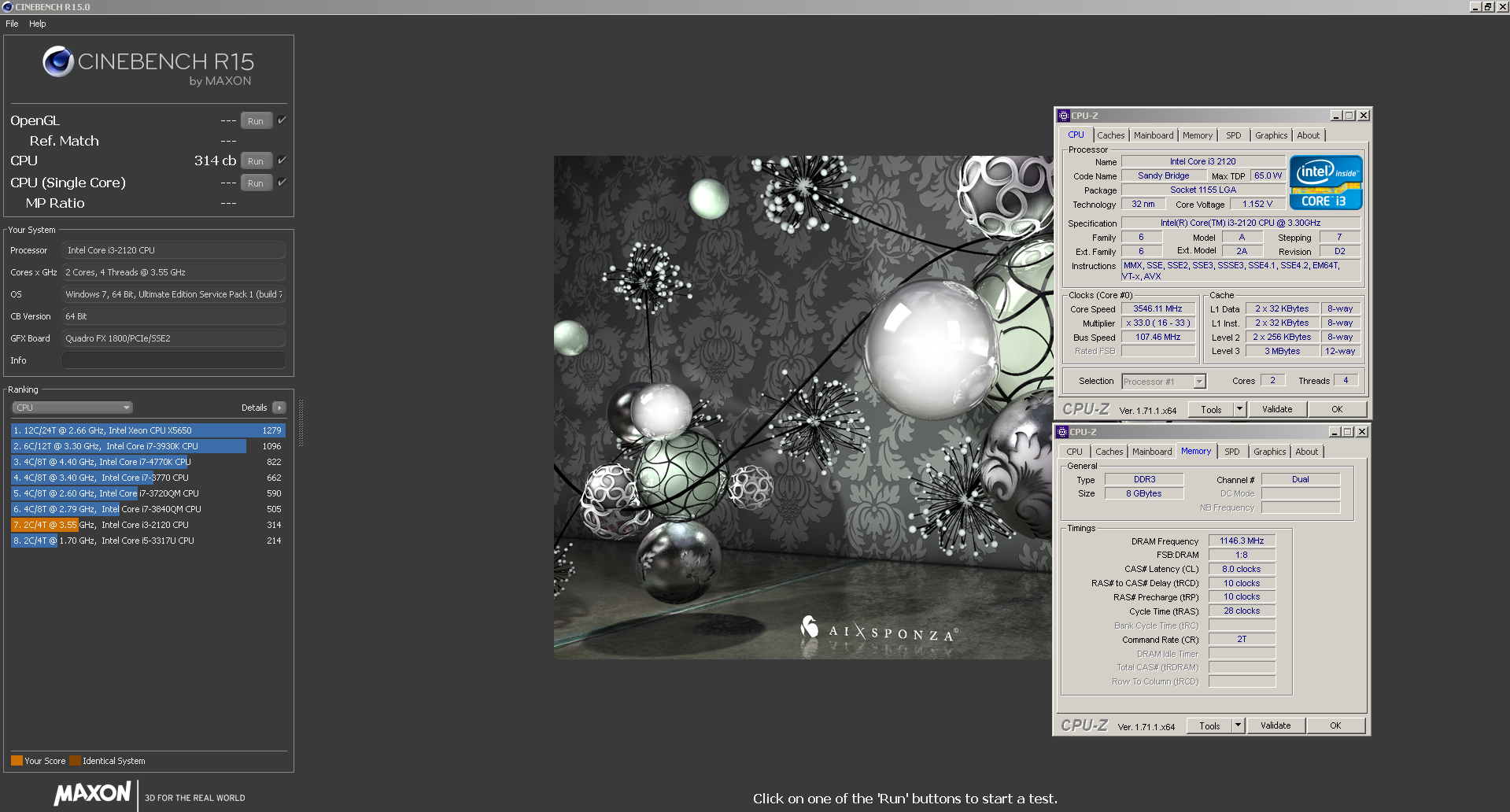Open the Help menu

(x=38, y=24)
